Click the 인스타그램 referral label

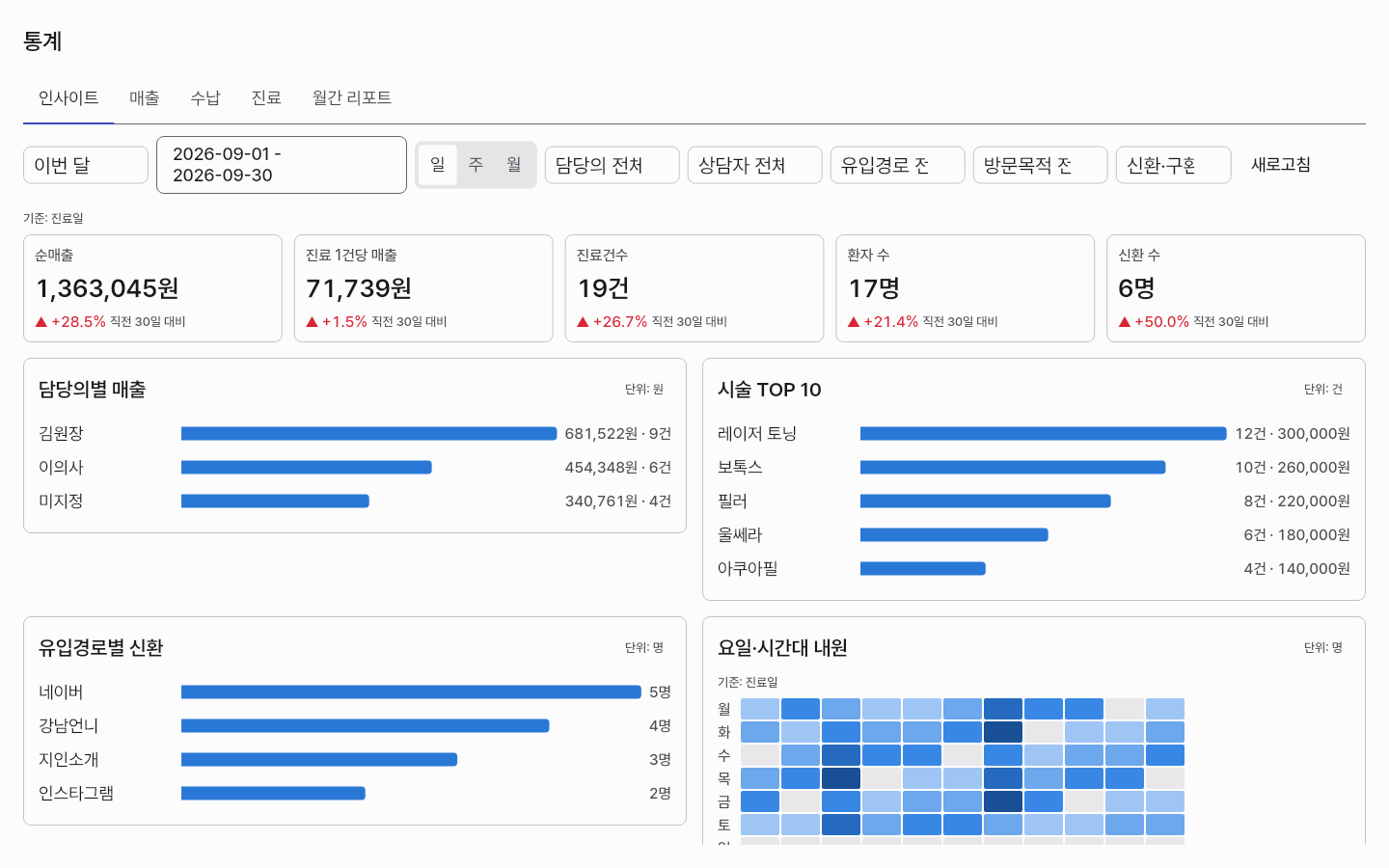76,794
